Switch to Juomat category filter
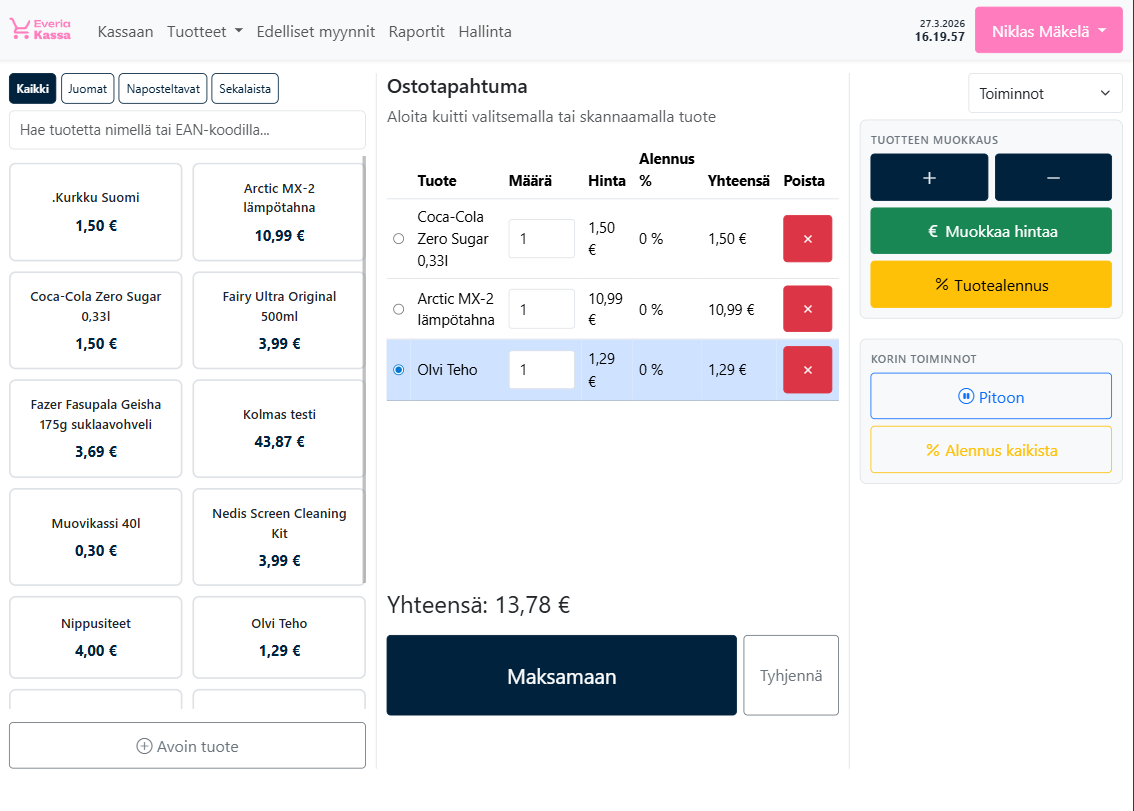 [x=88, y=89]
